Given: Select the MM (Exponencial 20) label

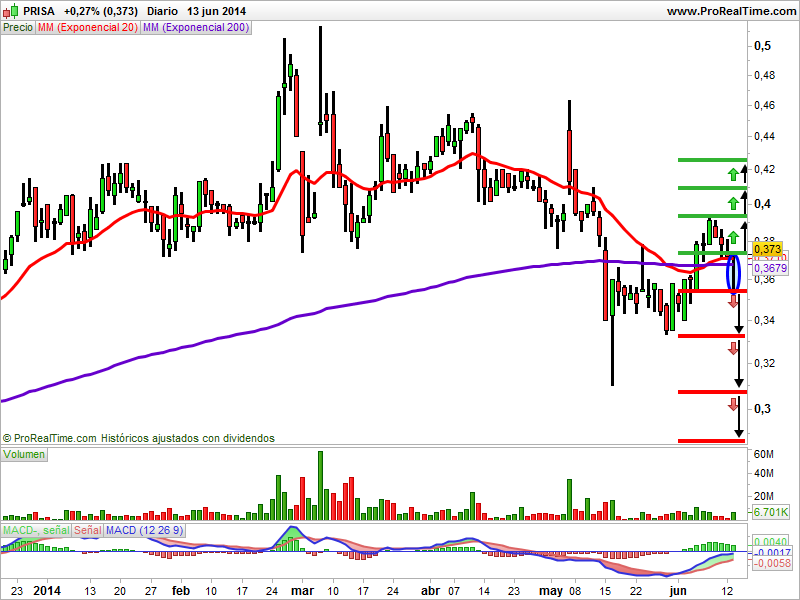Looking at the screenshot, I should click(x=88, y=27).
